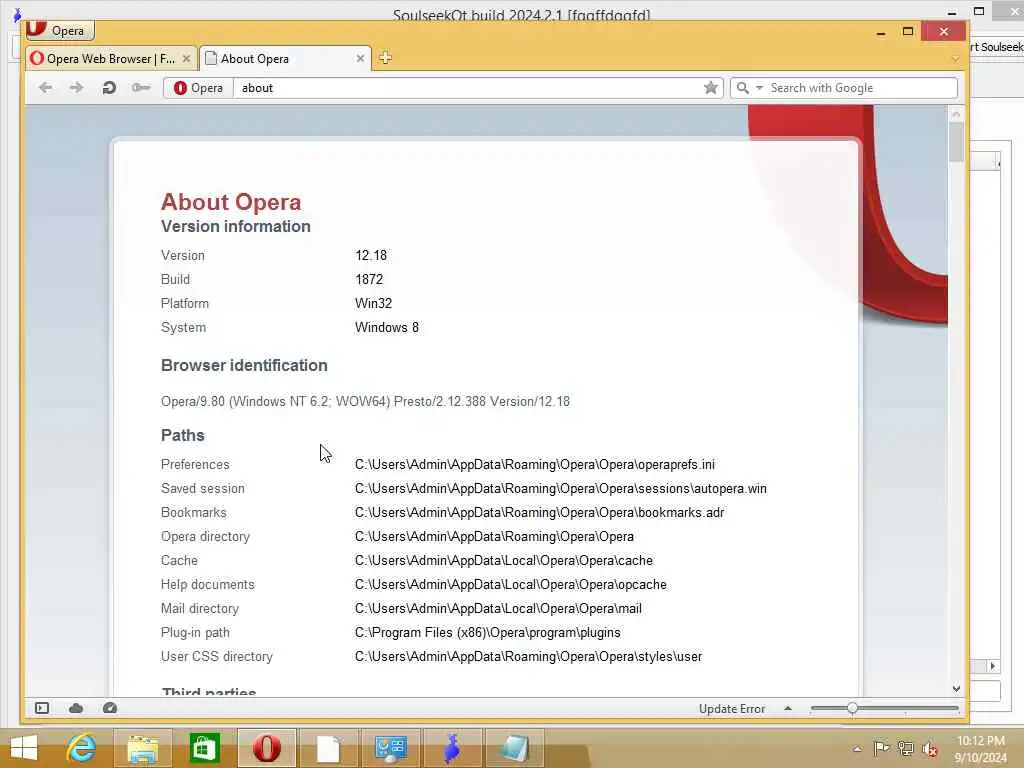Image resolution: width=1024 pixels, height=768 pixels.
Task: Reload the page with reload icon
Action: pos(109,88)
